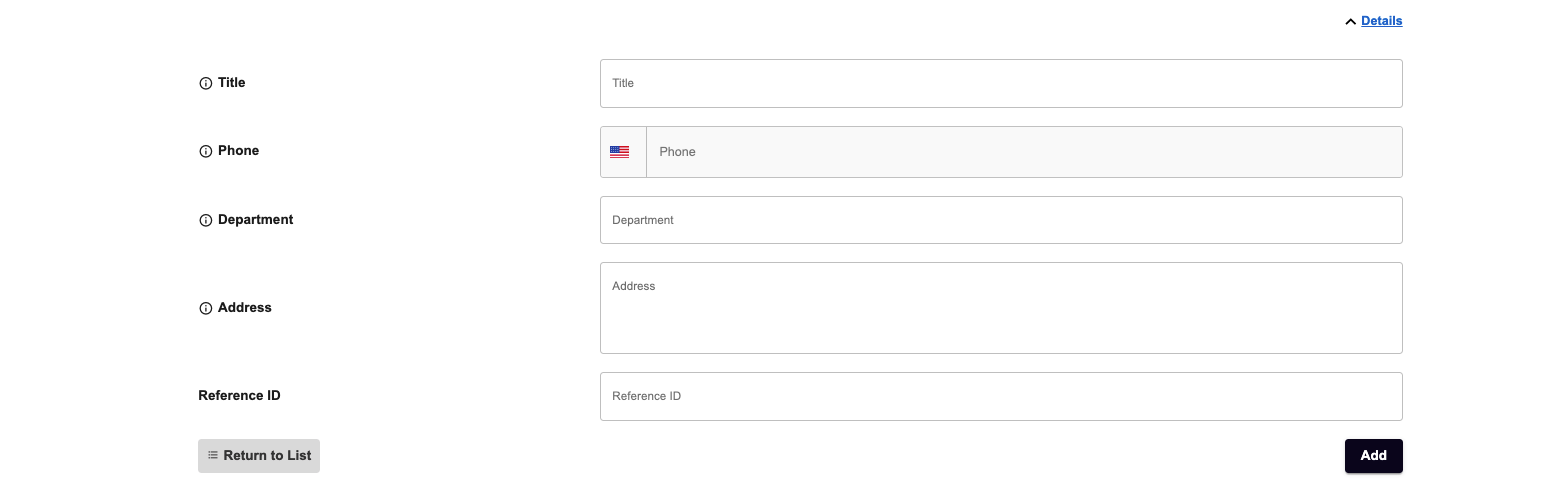Viewport: 1564px width, 495px height.
Task: Click the Title field label
Action: click(x=231, y=83)
